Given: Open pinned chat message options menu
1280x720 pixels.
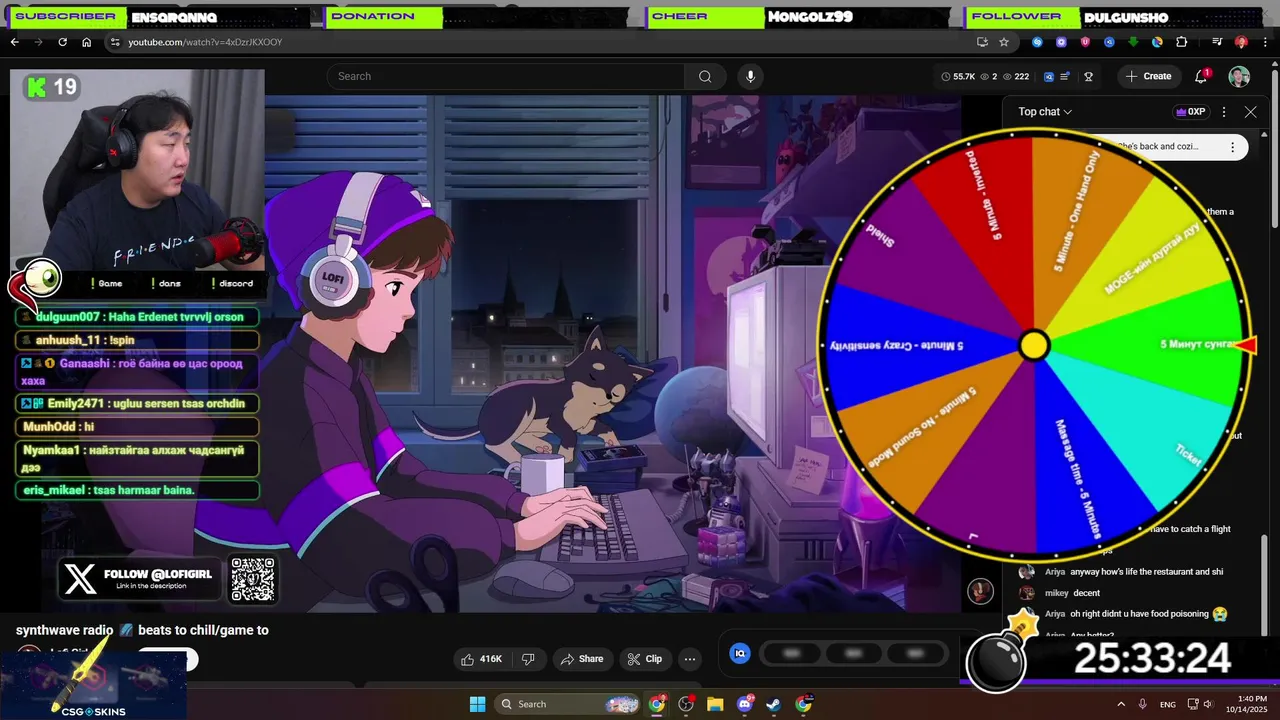Looking at the screenshot, I should (x=1232, y=147).
